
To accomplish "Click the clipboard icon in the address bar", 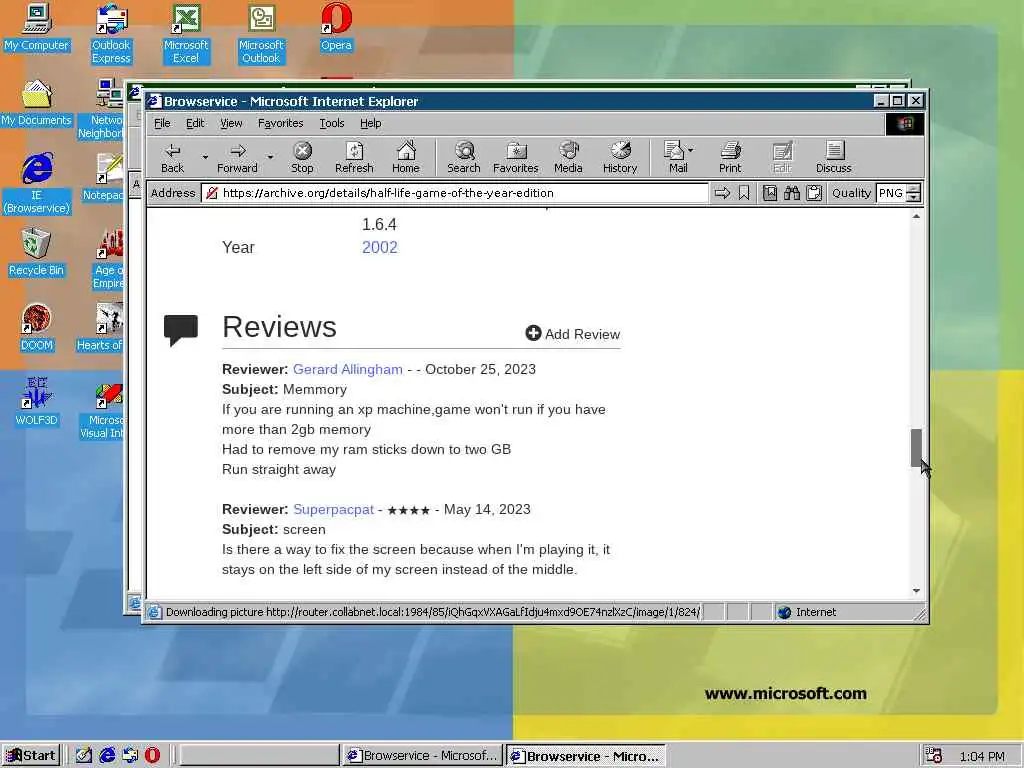I will click(814, 193).
